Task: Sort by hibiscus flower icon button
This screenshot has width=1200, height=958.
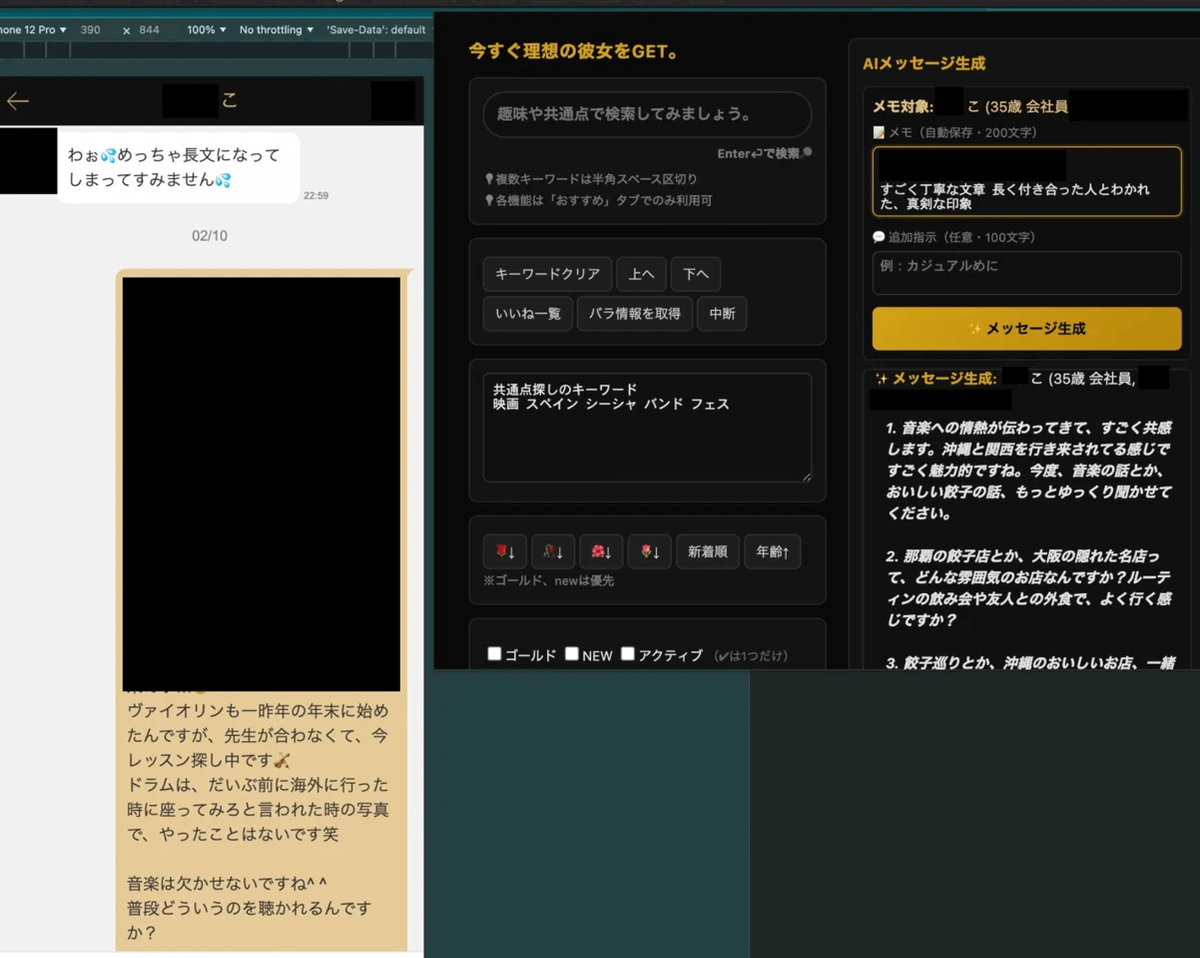Action: (x=601, y=551)
